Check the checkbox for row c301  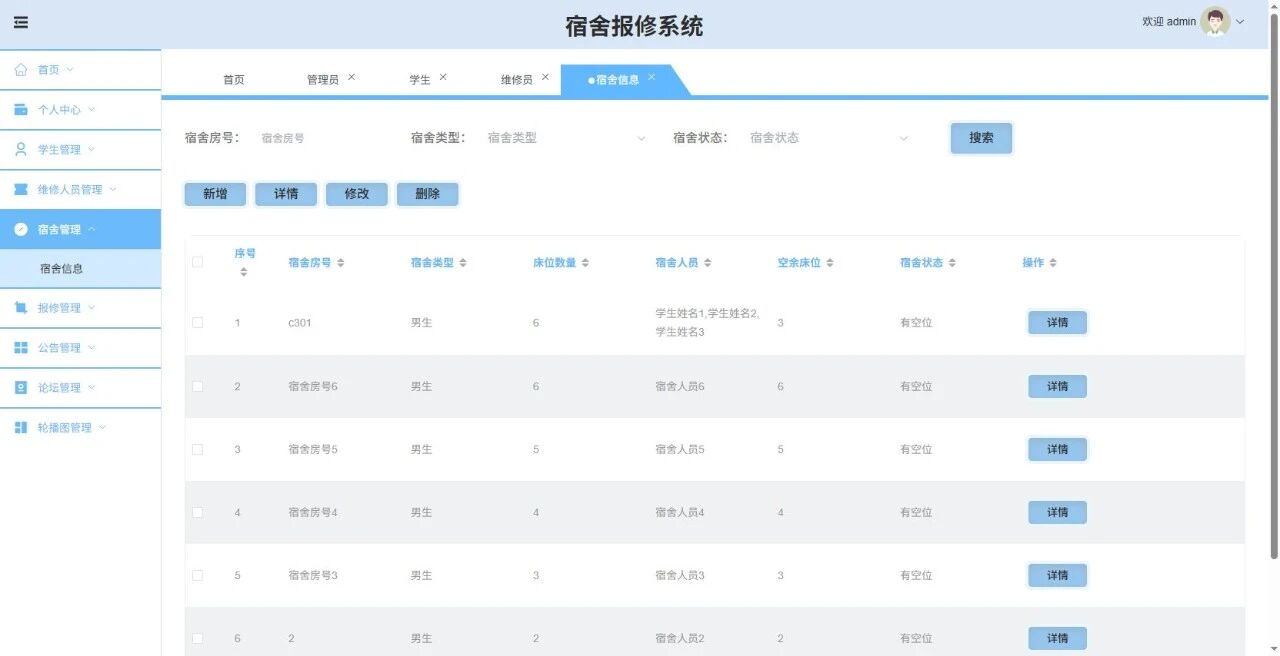pos(197,323)
